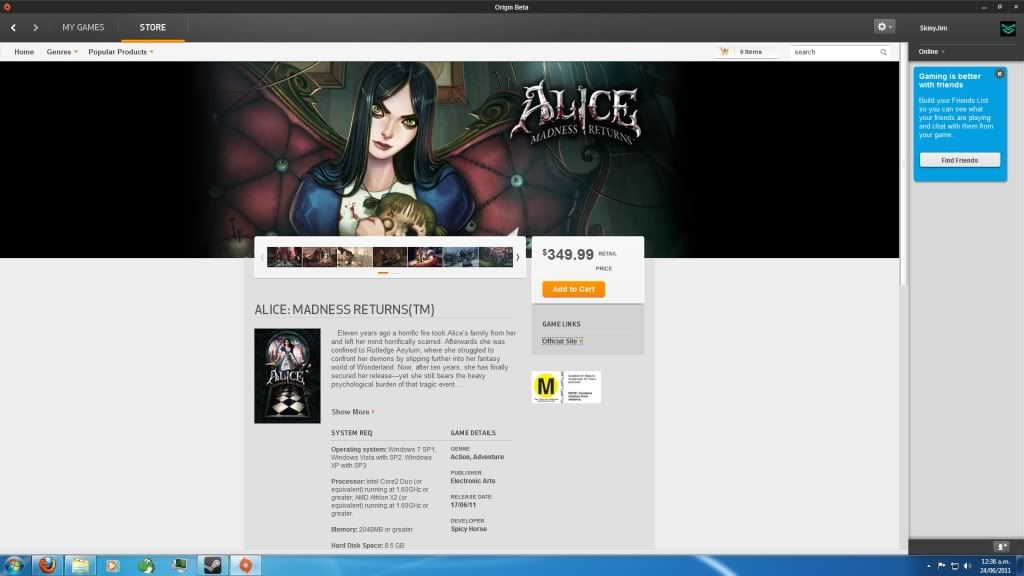This screenshot has width=1024, height=576.
Task: Click the Alice box art cover image
Action: pos(287,376)
